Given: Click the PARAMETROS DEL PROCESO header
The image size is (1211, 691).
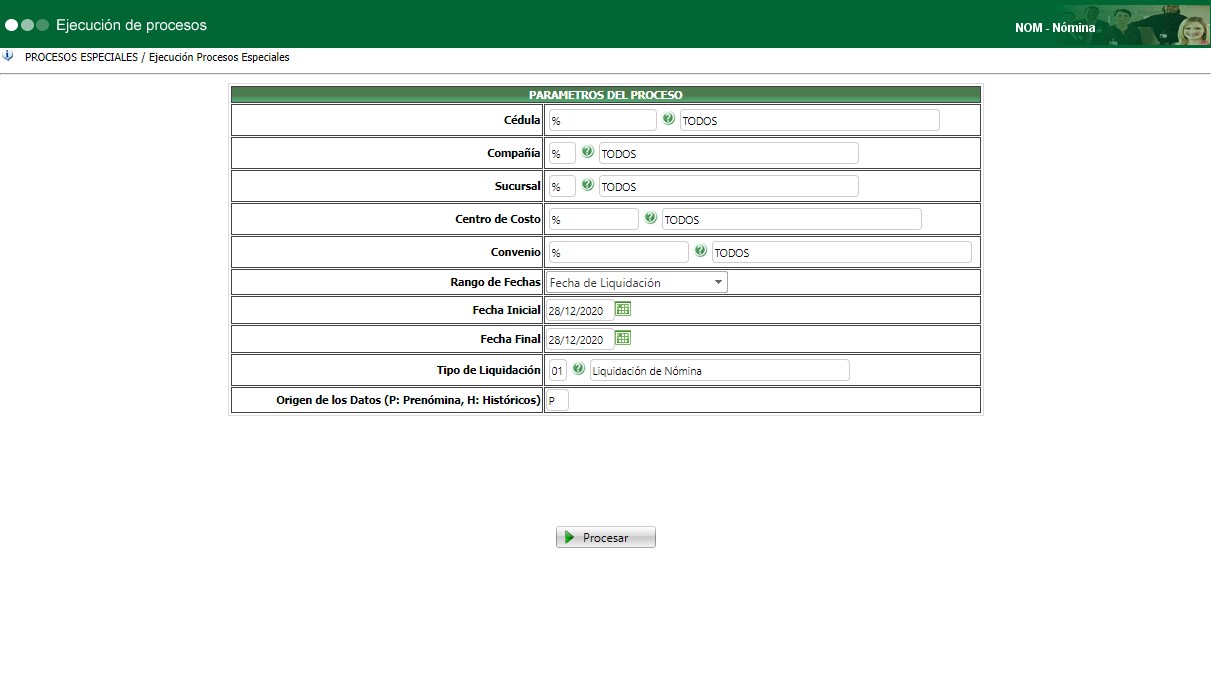Looking at the screenshot, I should tap(606, 95).
